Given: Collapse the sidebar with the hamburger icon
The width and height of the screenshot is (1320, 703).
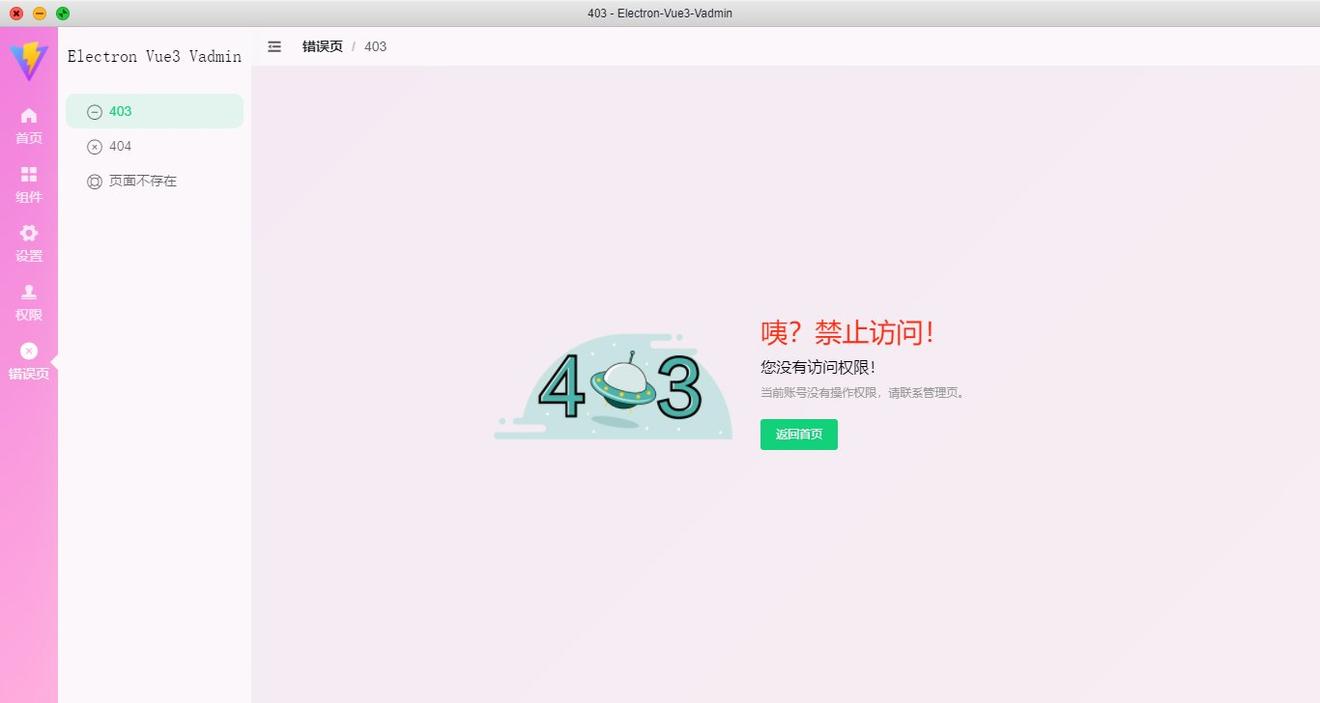Looking at the screenshot, I should [x=275, y=46].
